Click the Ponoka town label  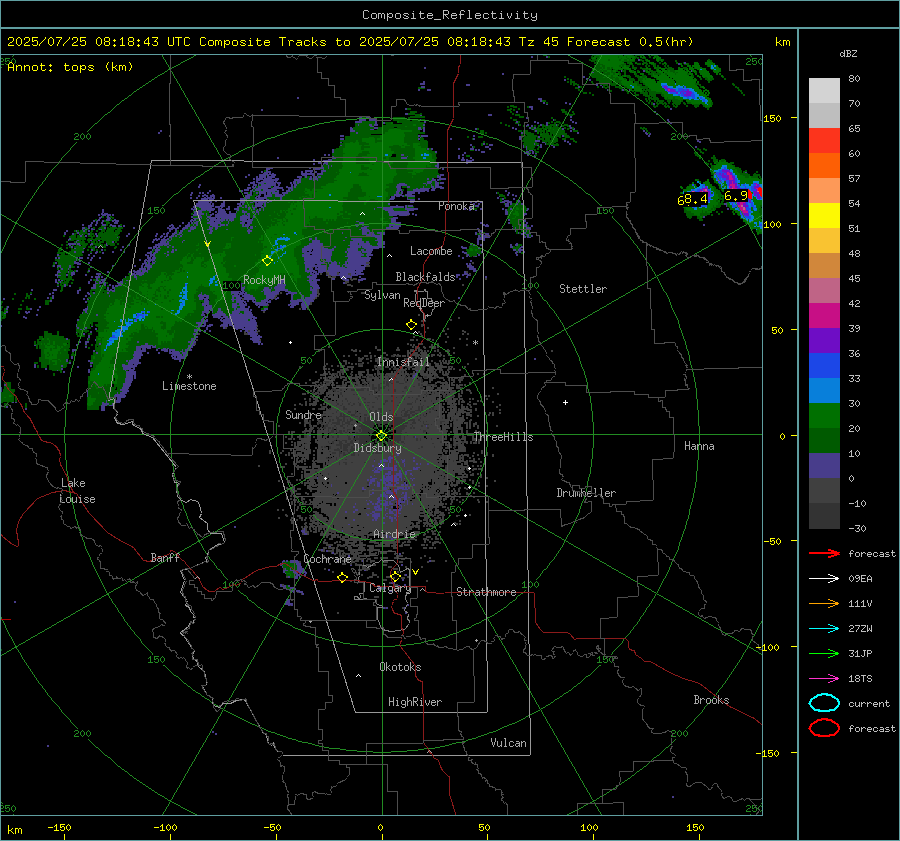coord(456,206)
